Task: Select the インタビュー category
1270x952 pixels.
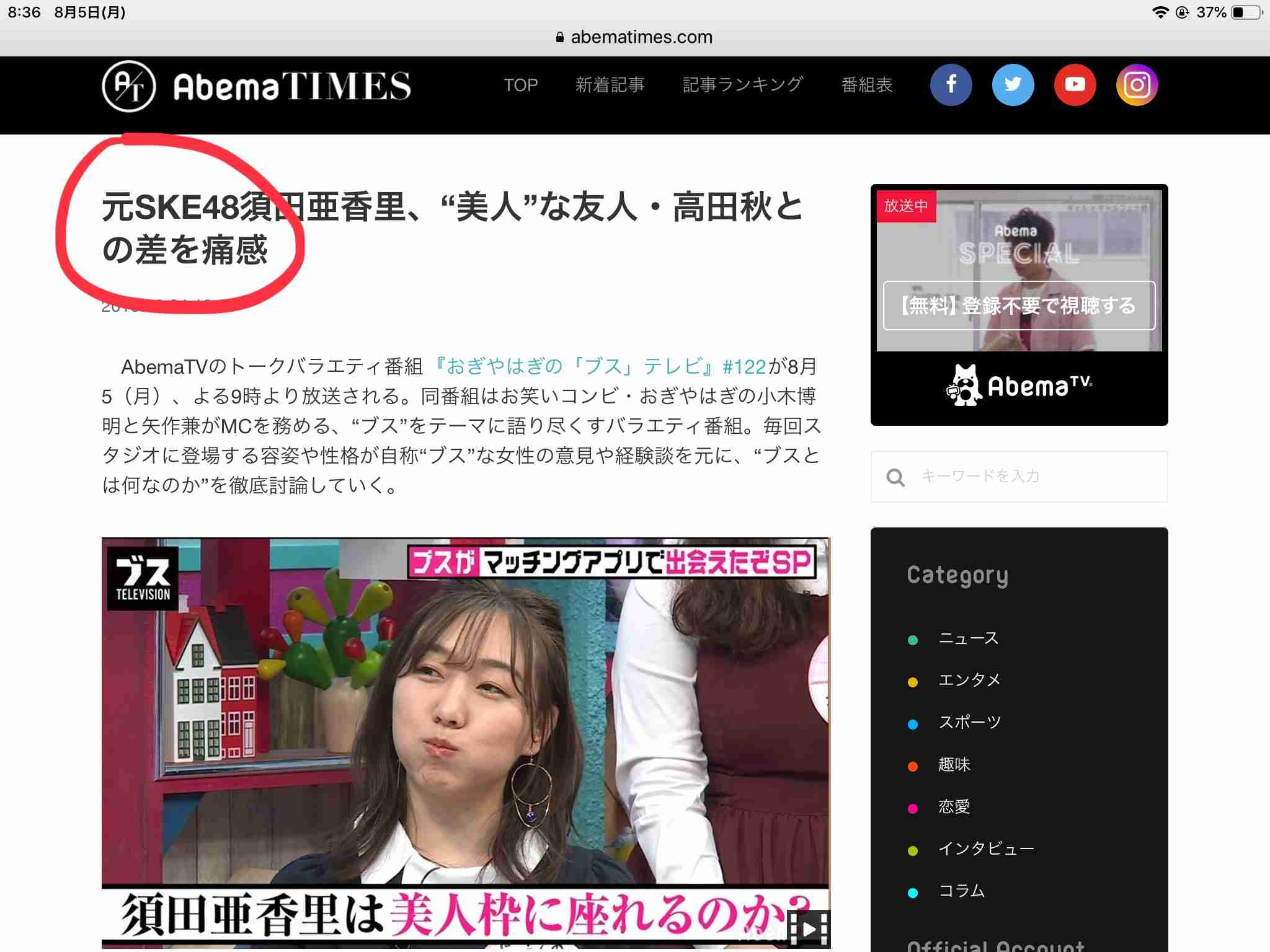Action: coord(986,849)
